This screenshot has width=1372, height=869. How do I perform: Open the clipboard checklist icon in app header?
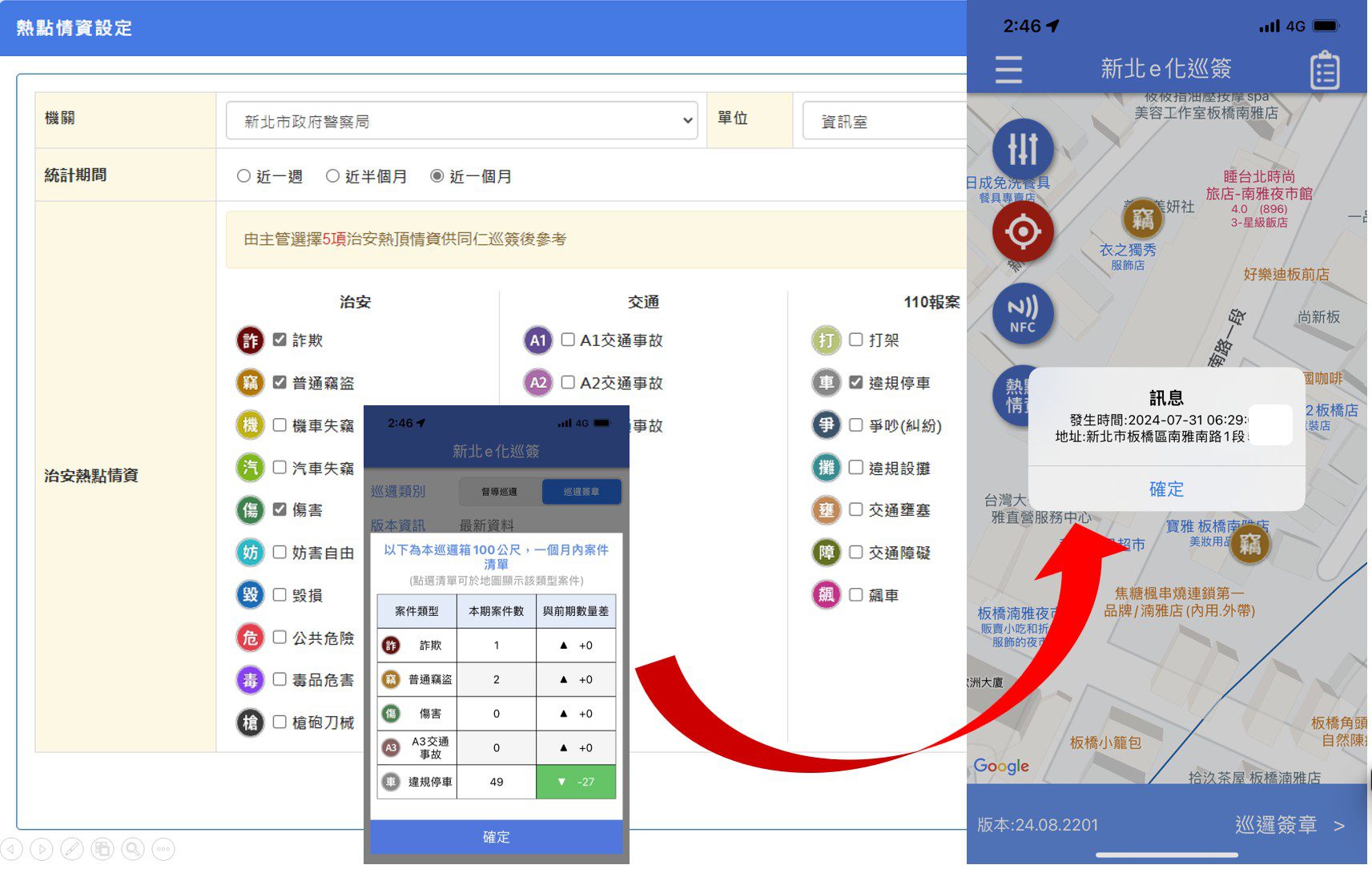pos(1325,70)
